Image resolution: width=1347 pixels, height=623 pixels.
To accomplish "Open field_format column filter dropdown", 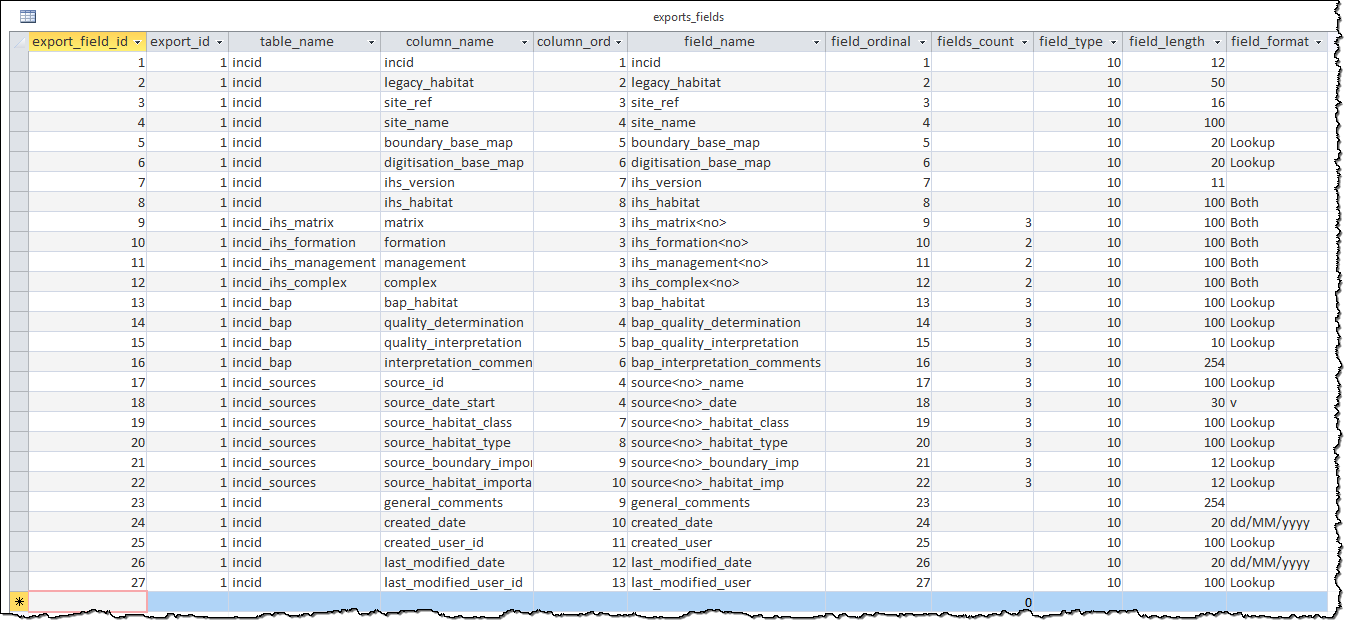I will pyautogui.click(x=1319, y=42).
